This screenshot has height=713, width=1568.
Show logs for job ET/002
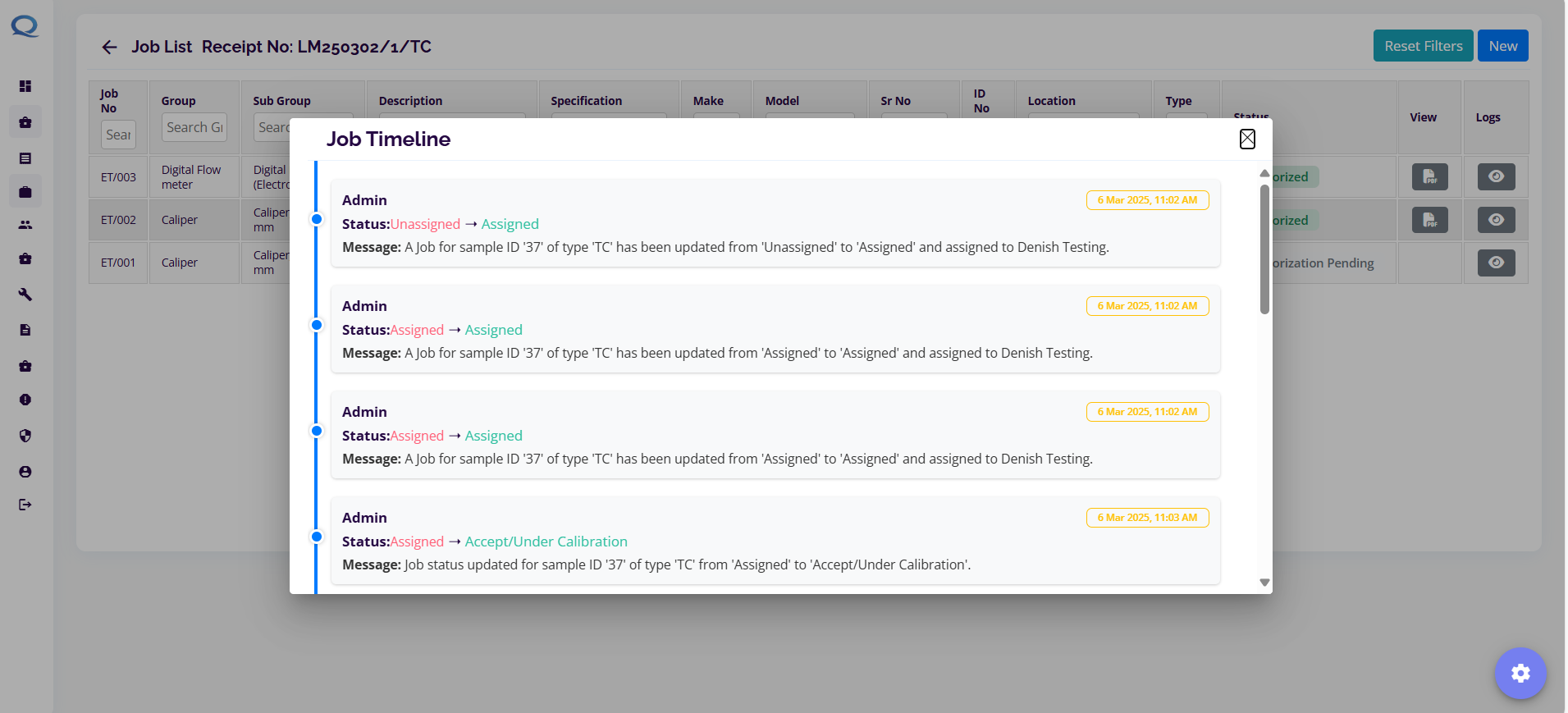tap(1496, 220)
